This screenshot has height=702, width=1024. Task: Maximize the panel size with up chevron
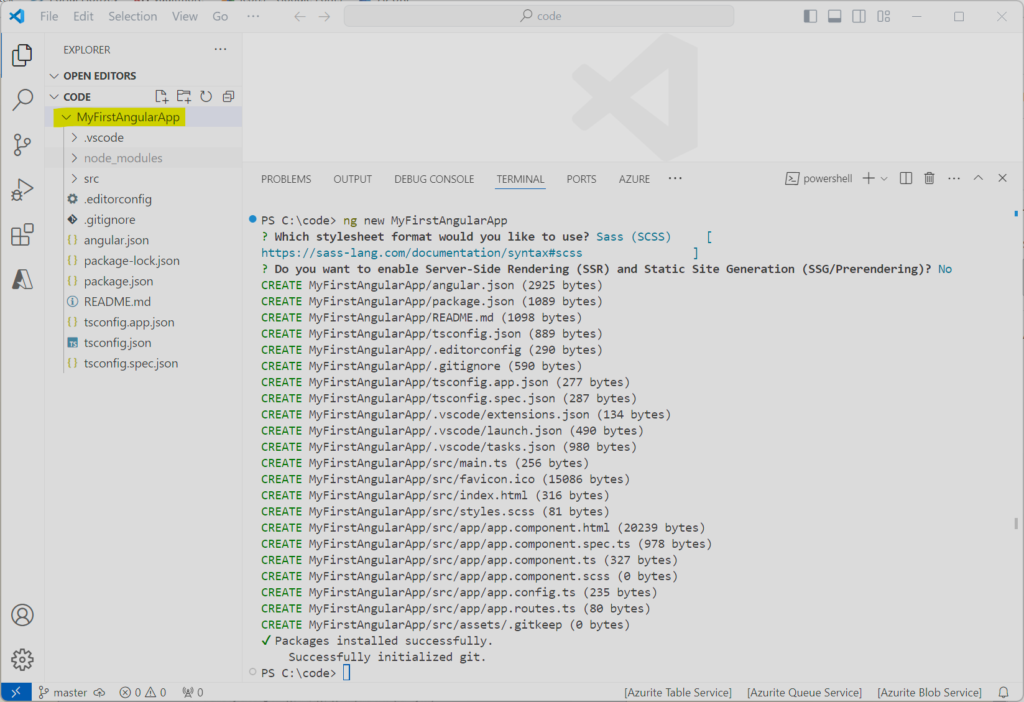click(977, 179)
